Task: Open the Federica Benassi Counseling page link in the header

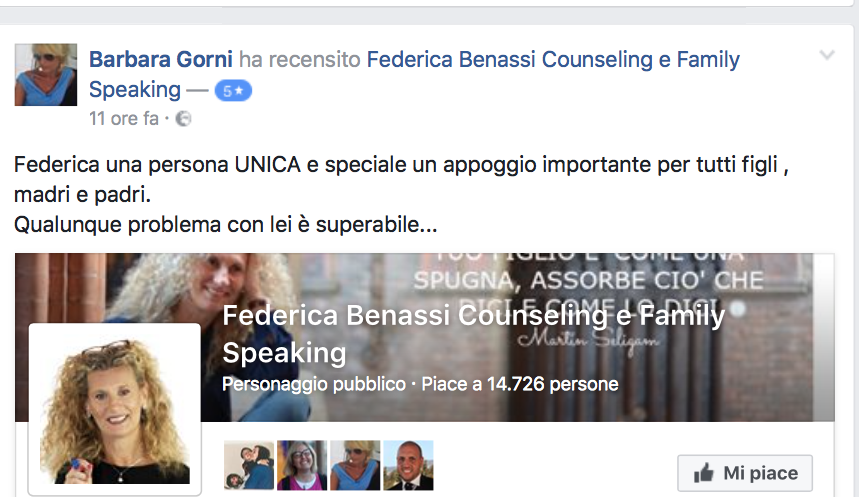Action: (x=414, y=74)
